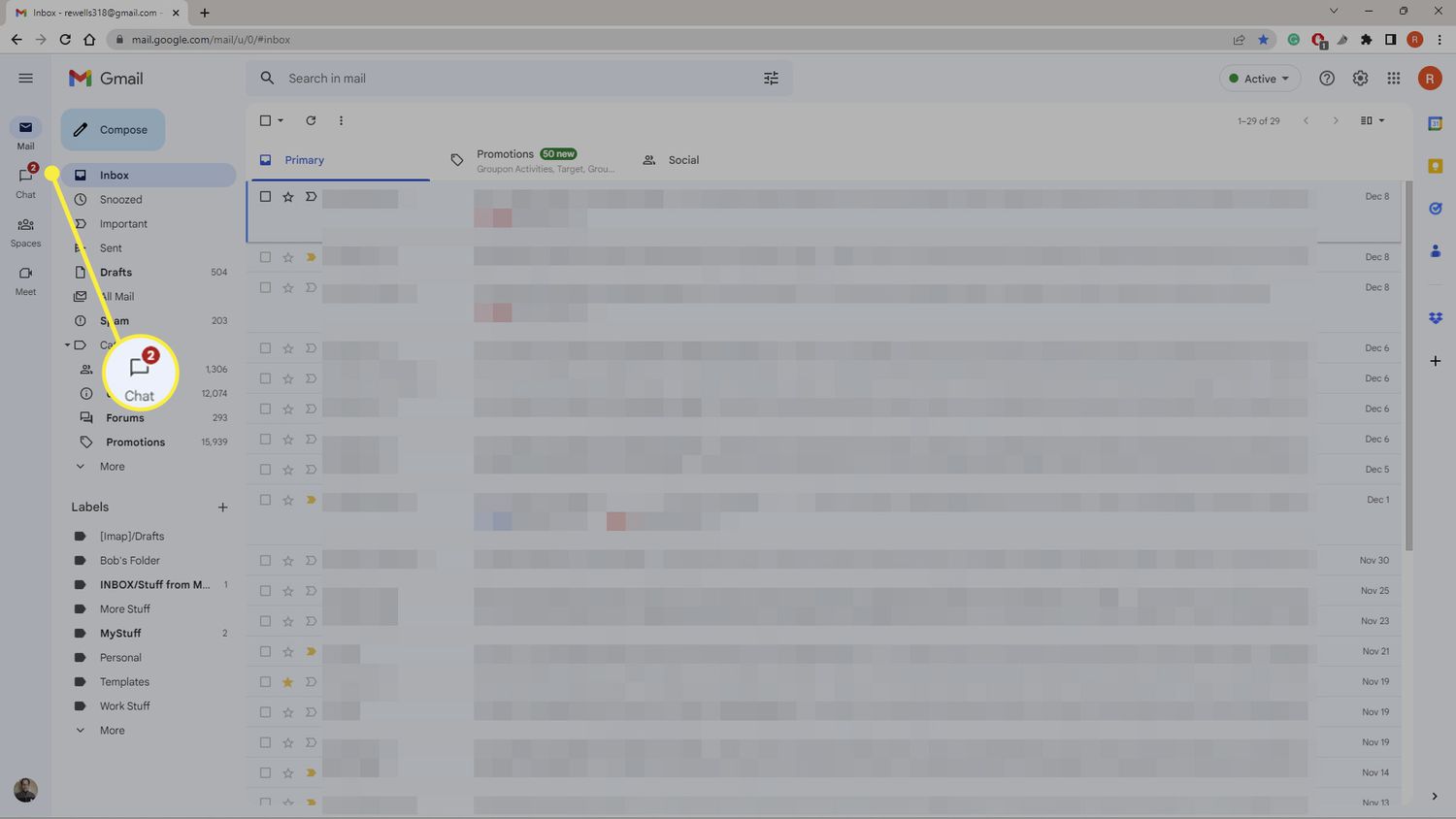Open the Gmail logo home link
This screenshot has width=1456, height=819.
pyautogui.click(x=106, y=79)
